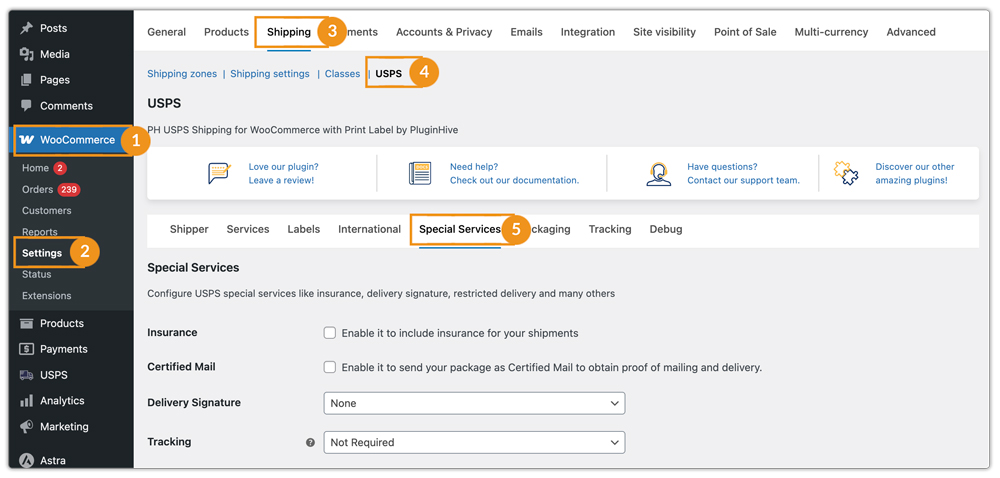Switch to the Shipper sub-tab

(x=189, y=229)
